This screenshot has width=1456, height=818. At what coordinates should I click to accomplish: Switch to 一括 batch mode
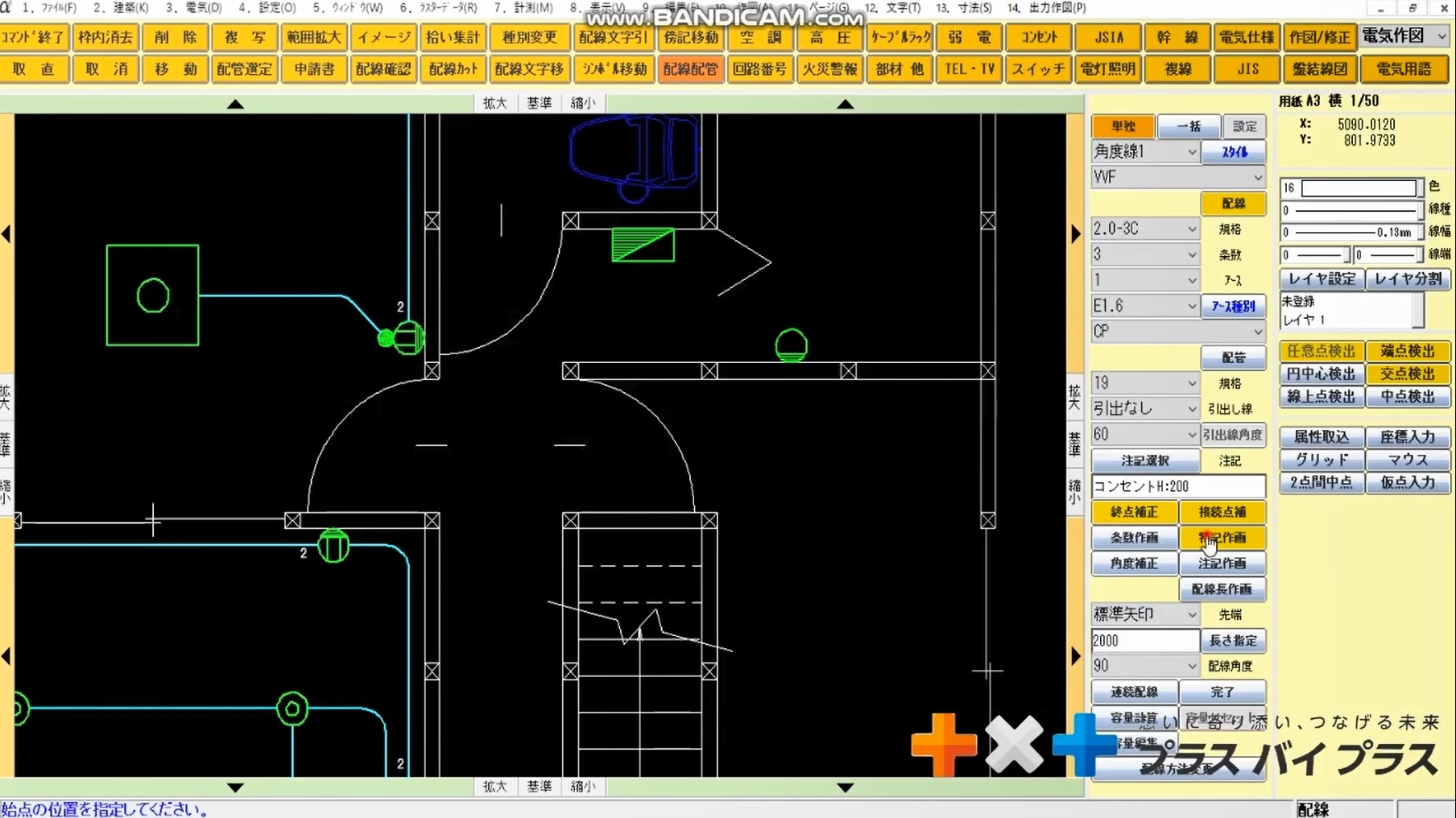coord(1189,126)
